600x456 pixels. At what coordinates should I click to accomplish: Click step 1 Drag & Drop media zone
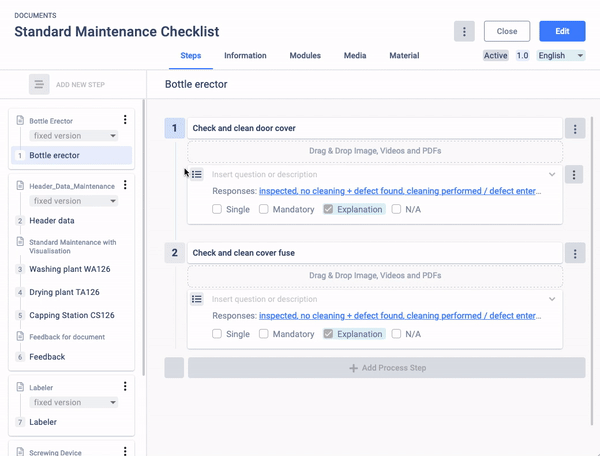click(375, 151)
